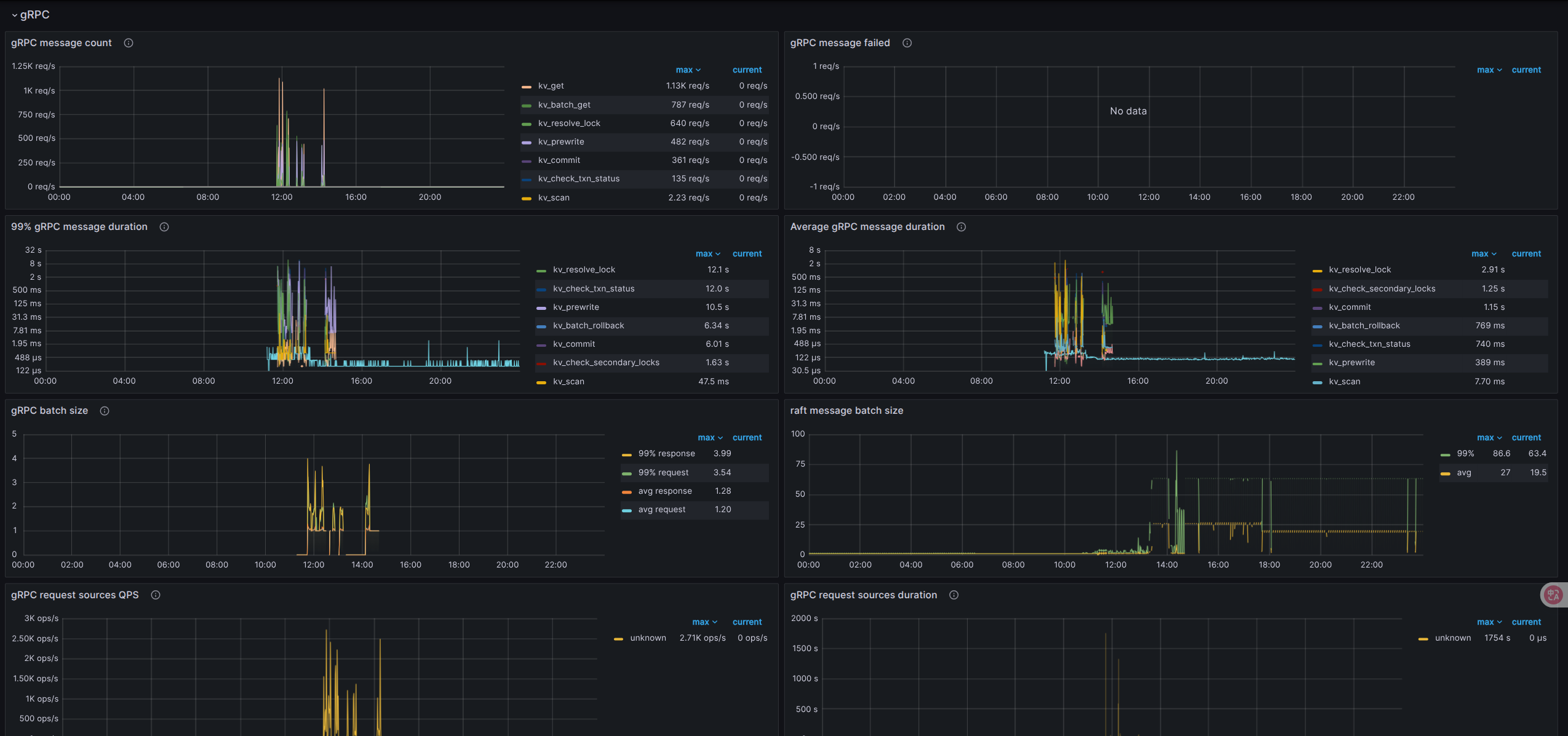Select 99% response legend entry in batch size
This screenshot has width=1568, height=736.
click(x=666, y=454)
